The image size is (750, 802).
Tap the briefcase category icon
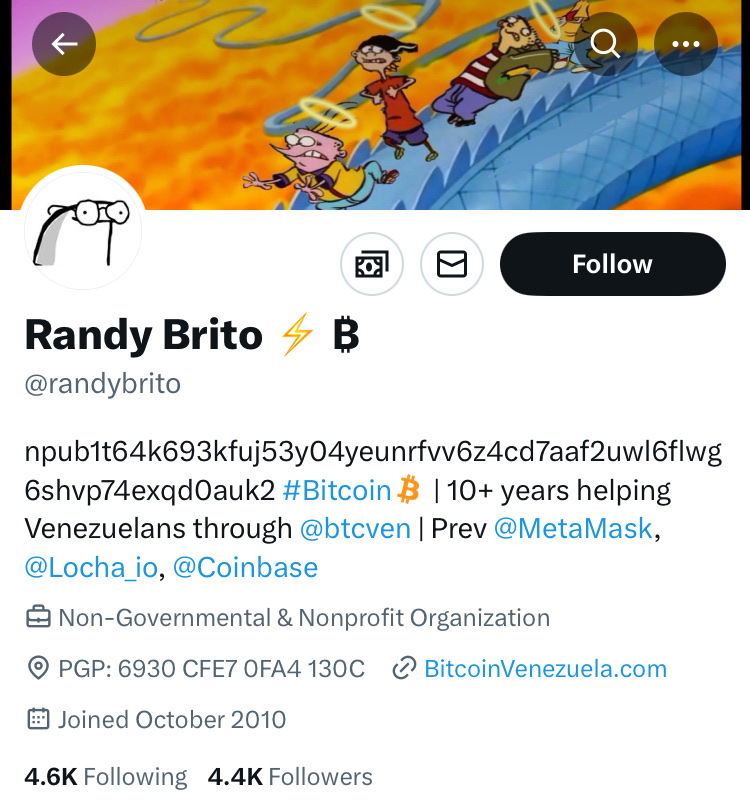(x=38, y=618)
